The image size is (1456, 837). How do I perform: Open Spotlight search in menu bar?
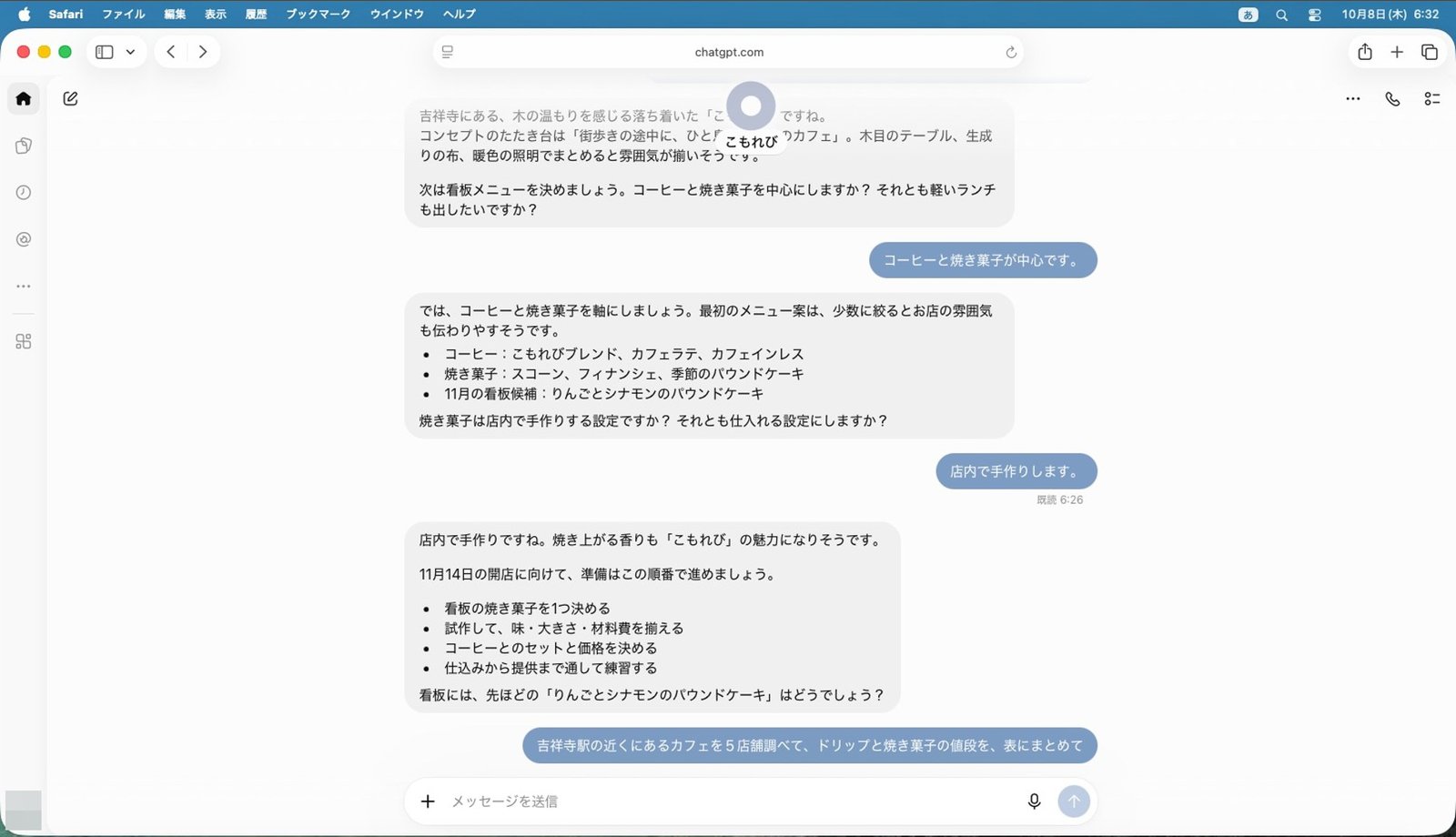pyautogui.click(x=1281, y=15)
